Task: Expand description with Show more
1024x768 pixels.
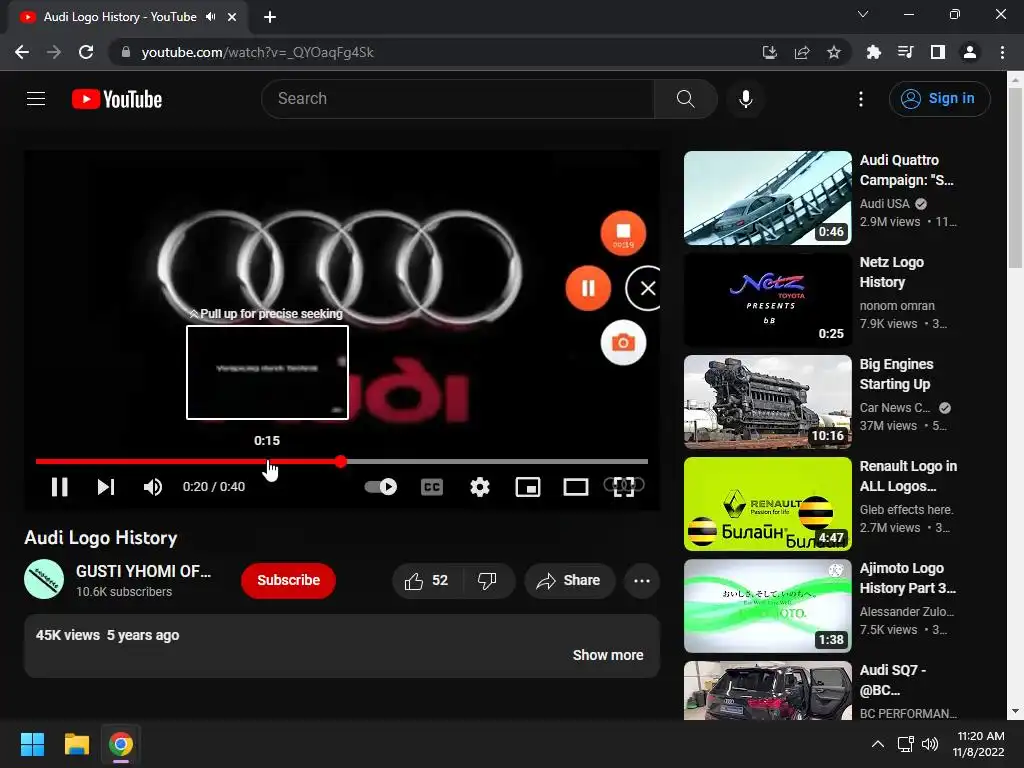Action: pos(607,655)
